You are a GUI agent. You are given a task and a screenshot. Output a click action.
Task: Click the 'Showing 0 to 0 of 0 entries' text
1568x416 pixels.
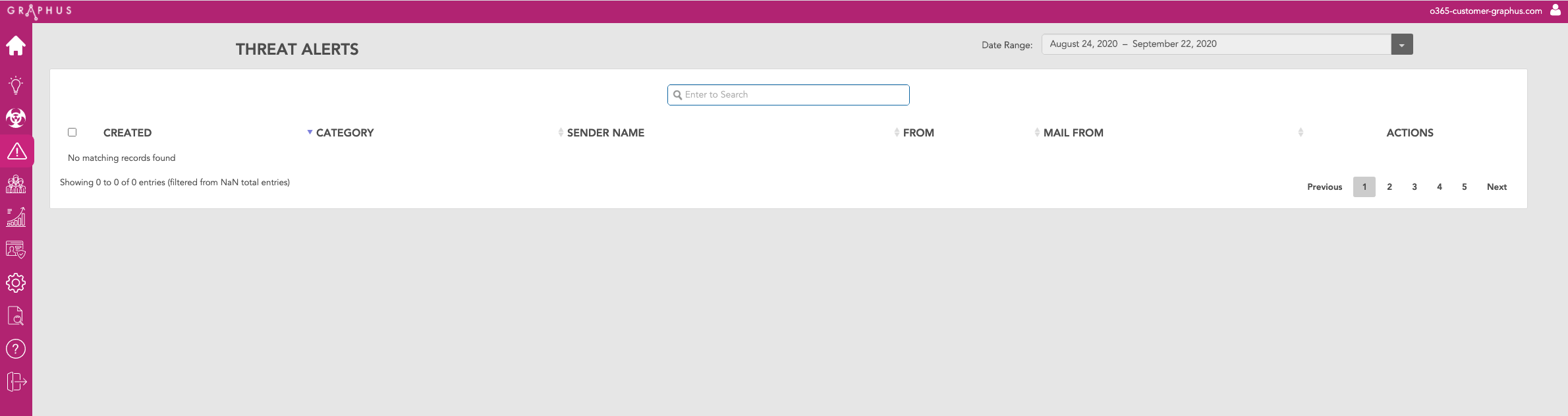pos(175,182)
